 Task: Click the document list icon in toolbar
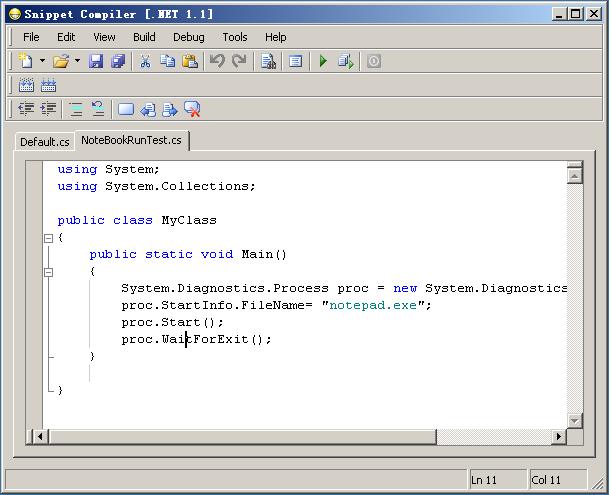[x=295, y=61]
